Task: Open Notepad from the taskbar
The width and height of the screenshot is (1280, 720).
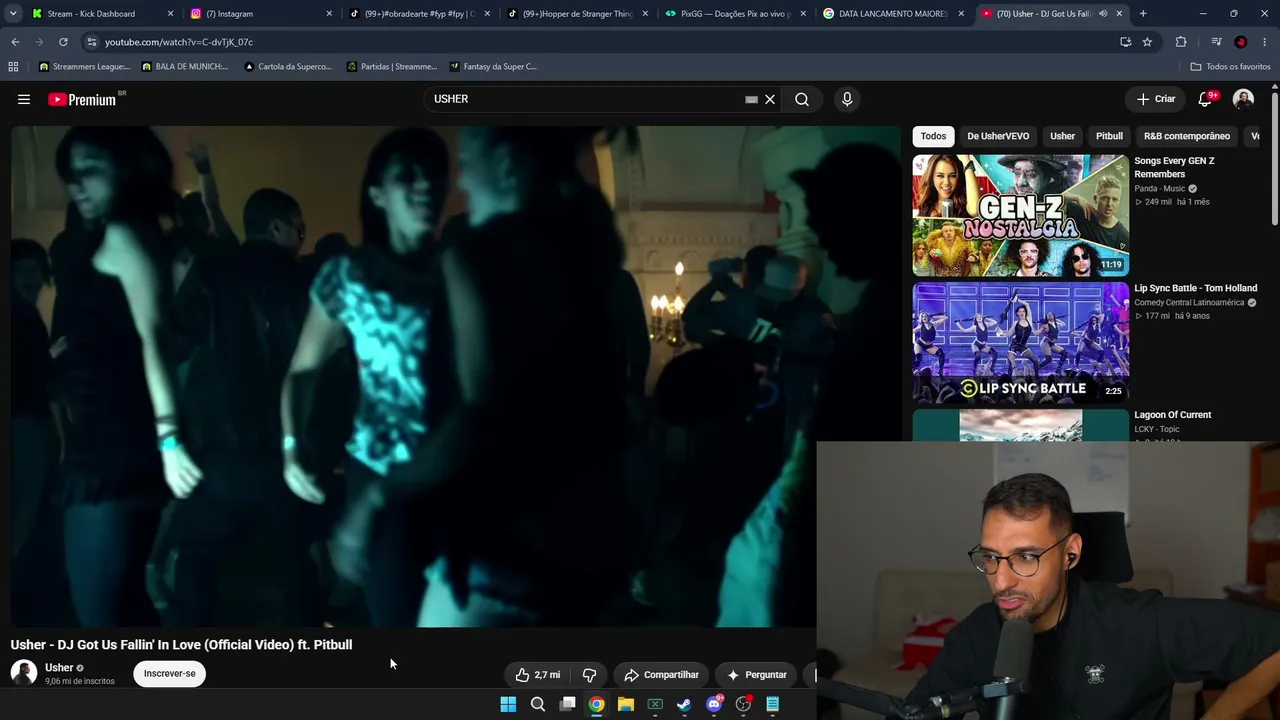Action: (772, 704)
